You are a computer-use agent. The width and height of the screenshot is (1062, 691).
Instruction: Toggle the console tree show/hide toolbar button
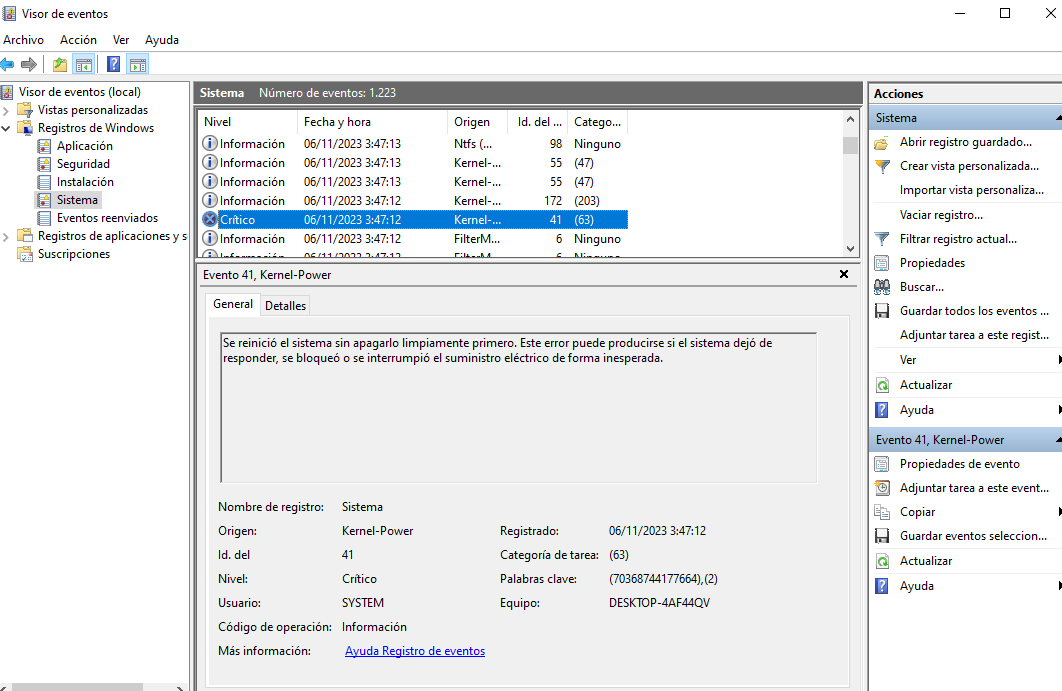(84, 65)
